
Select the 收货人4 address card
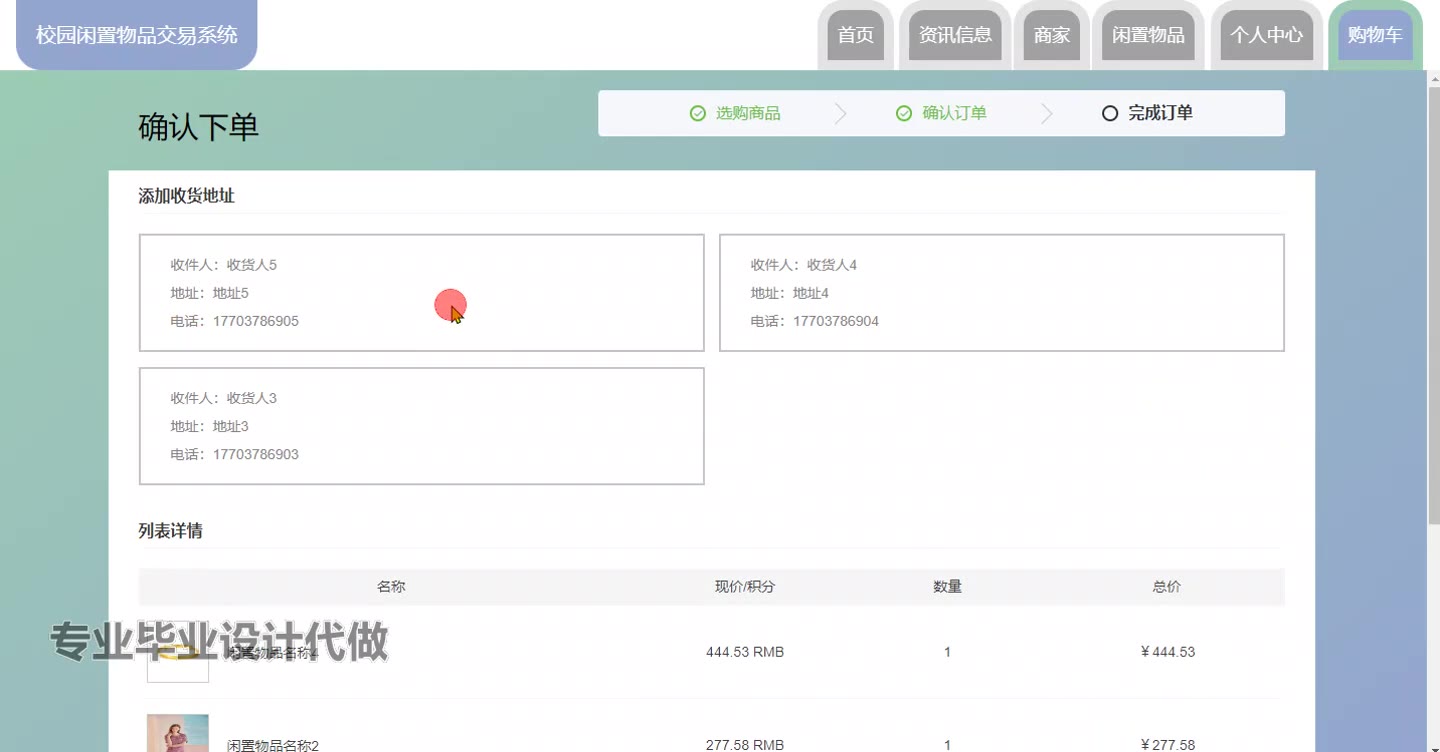point(1002,293)
